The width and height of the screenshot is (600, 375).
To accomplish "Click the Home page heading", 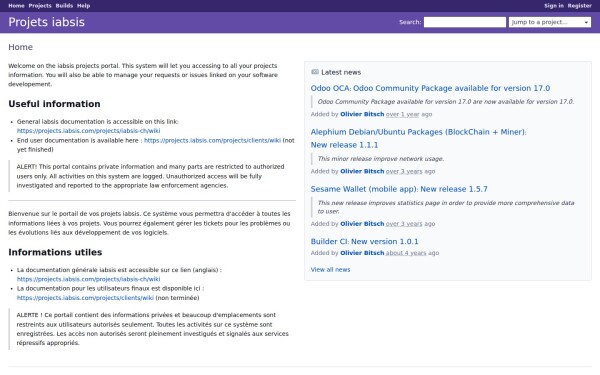I will [20, 47].
